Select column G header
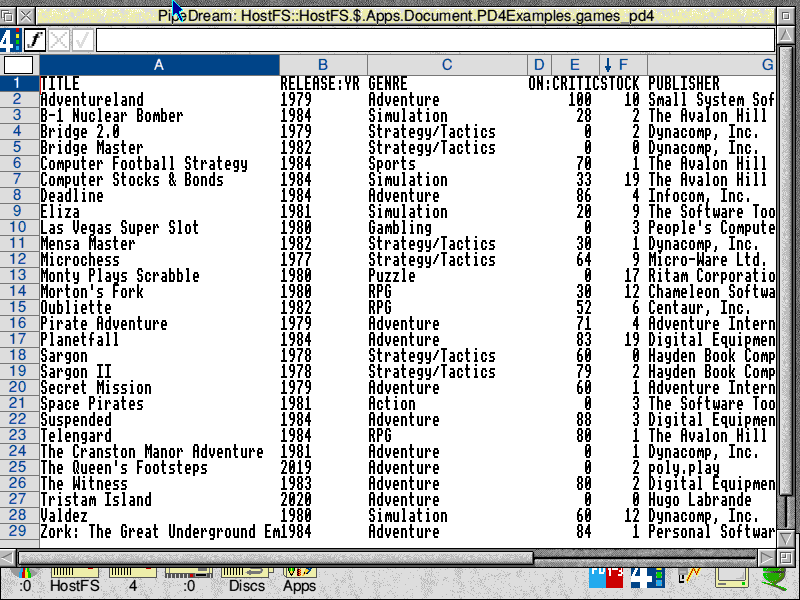The image size is (800, 600). pyautogui.click(x=712, y=65)
